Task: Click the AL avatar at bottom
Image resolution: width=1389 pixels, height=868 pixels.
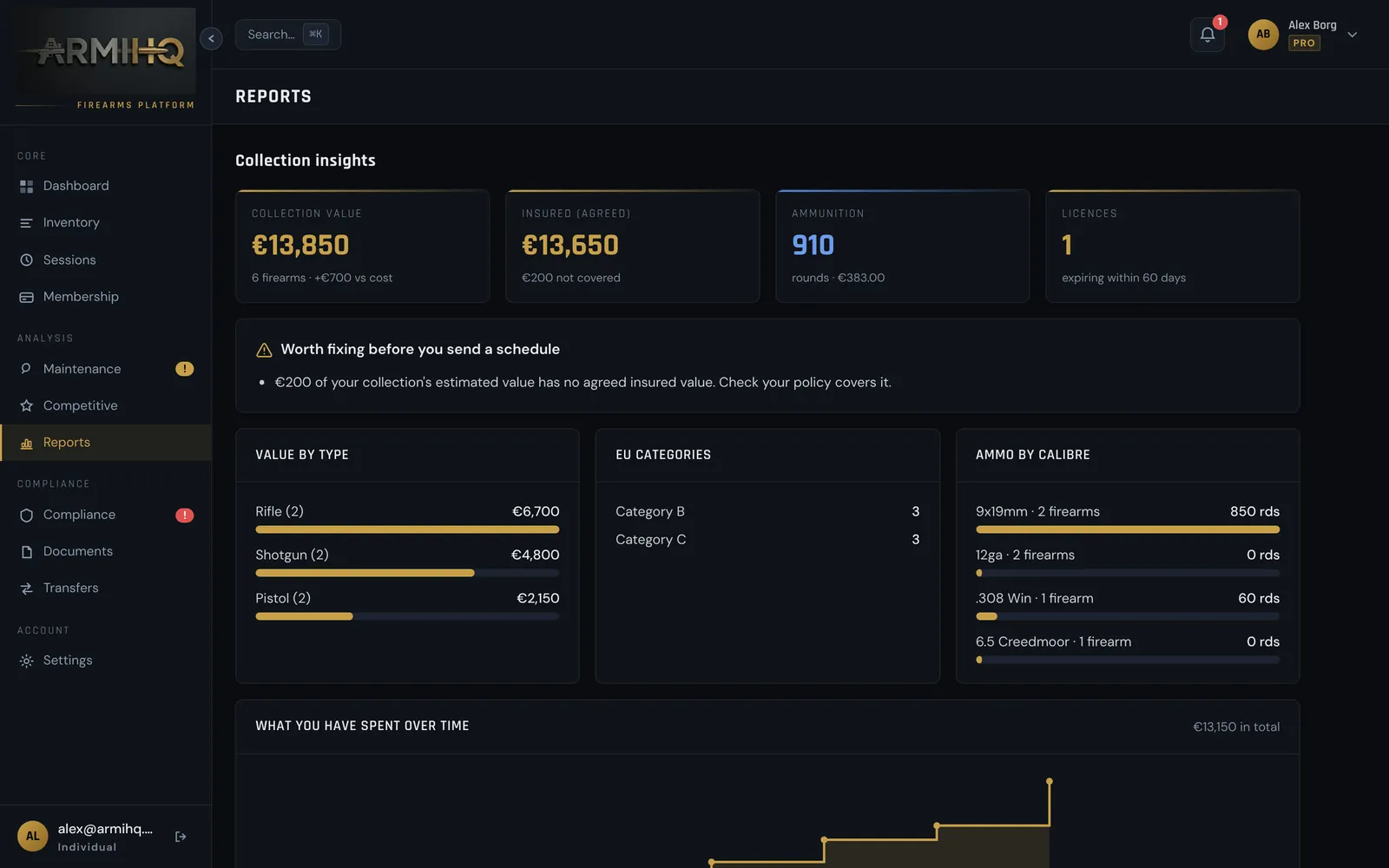Action: click(33, 837)
